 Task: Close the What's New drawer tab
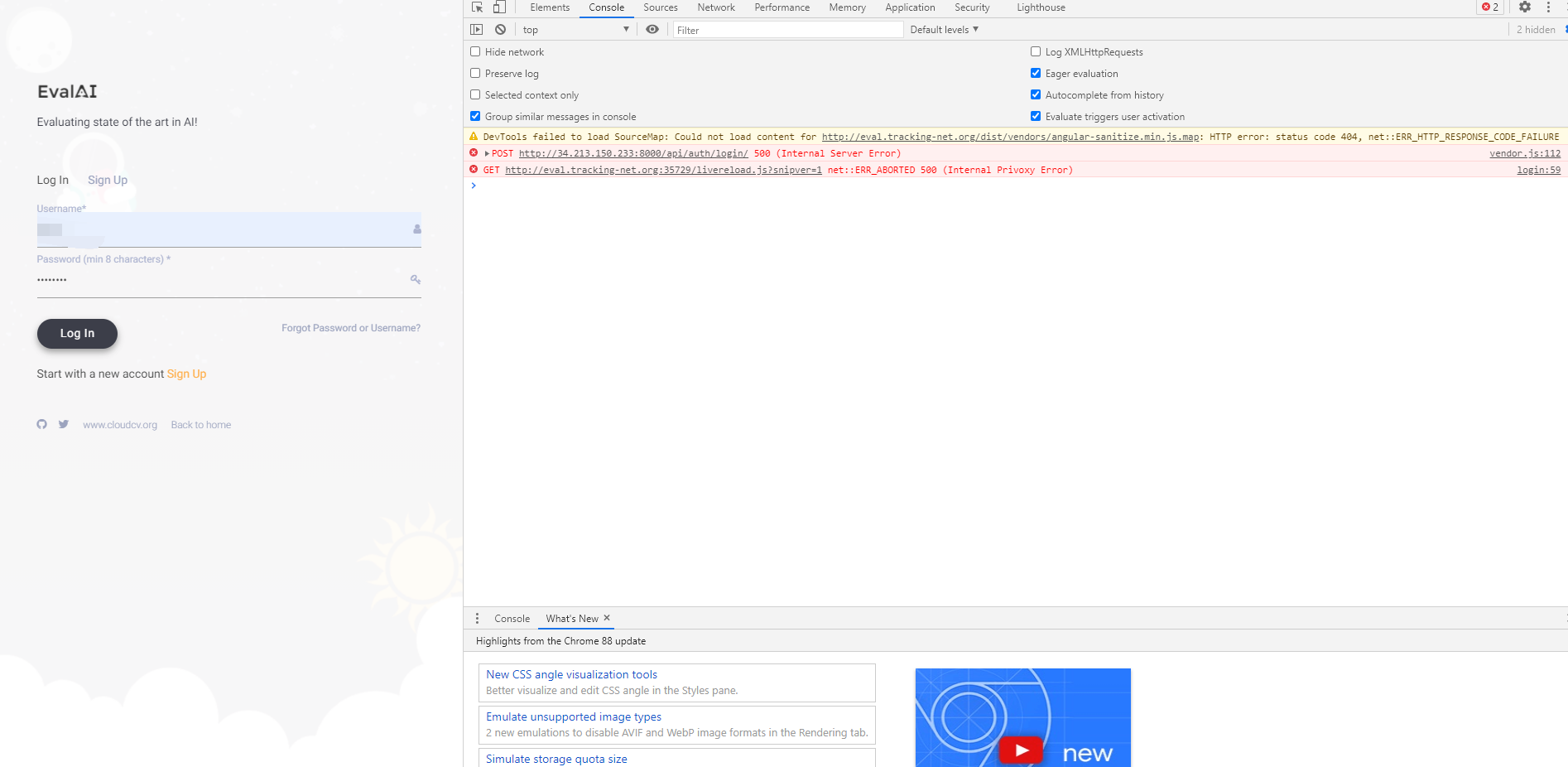607,618
